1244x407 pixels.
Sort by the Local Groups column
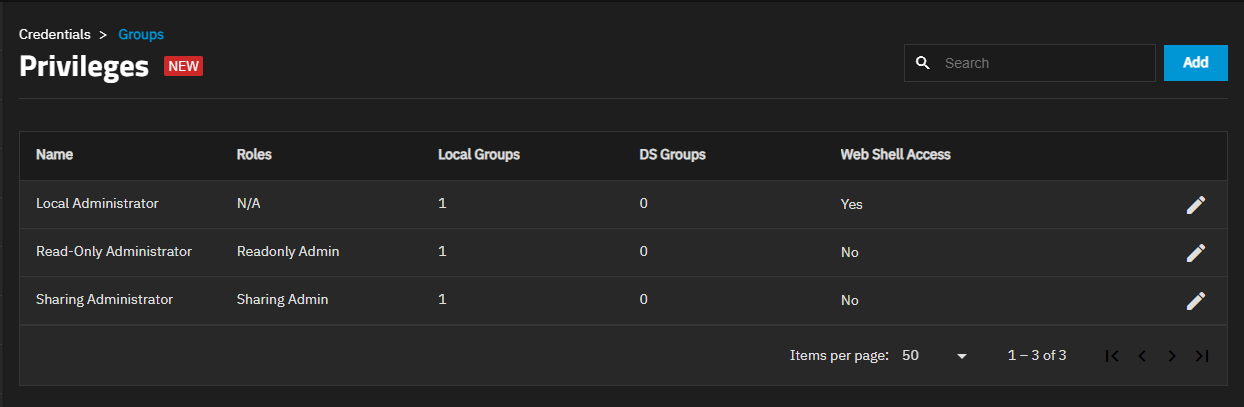pos(479,155)
